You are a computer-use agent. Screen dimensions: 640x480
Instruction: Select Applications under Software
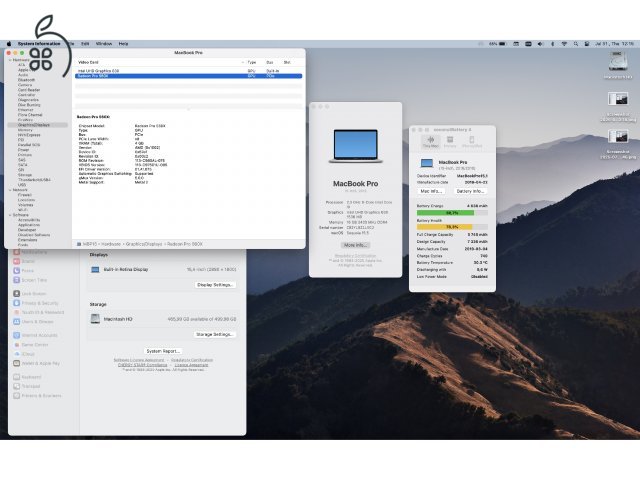point(29,225)
